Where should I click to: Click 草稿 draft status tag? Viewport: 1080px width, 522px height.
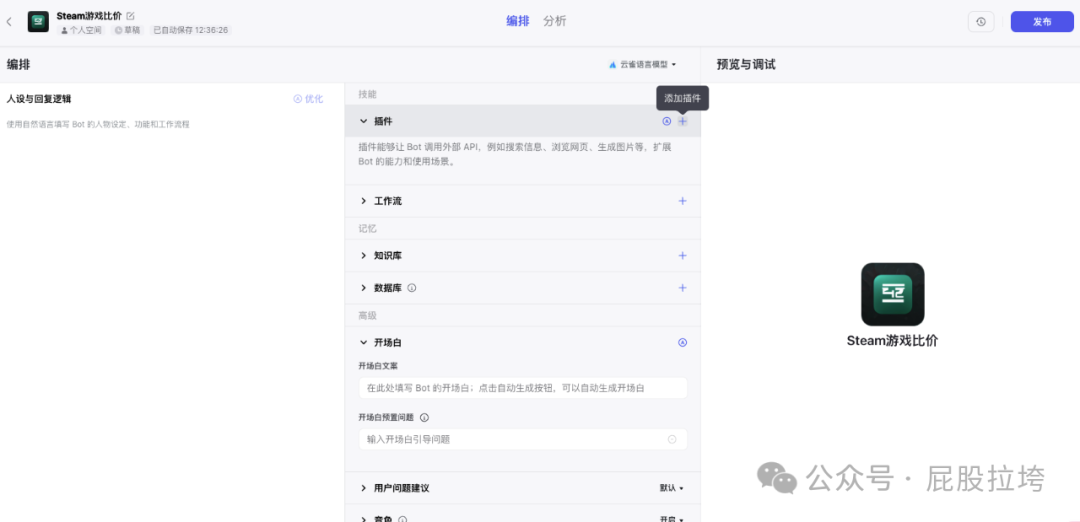pos(128,30)
